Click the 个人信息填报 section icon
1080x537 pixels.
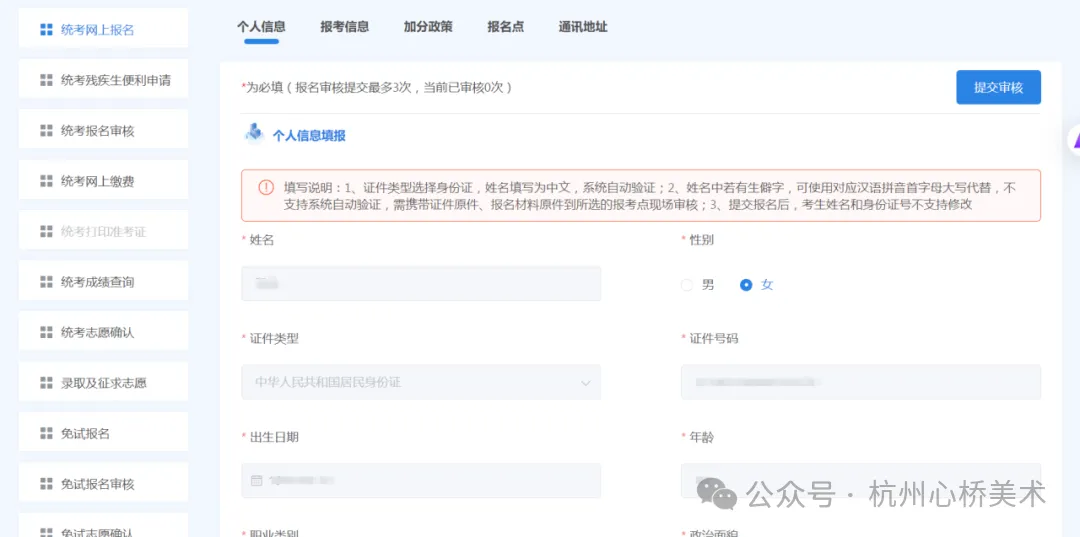(x=254, y=132)
